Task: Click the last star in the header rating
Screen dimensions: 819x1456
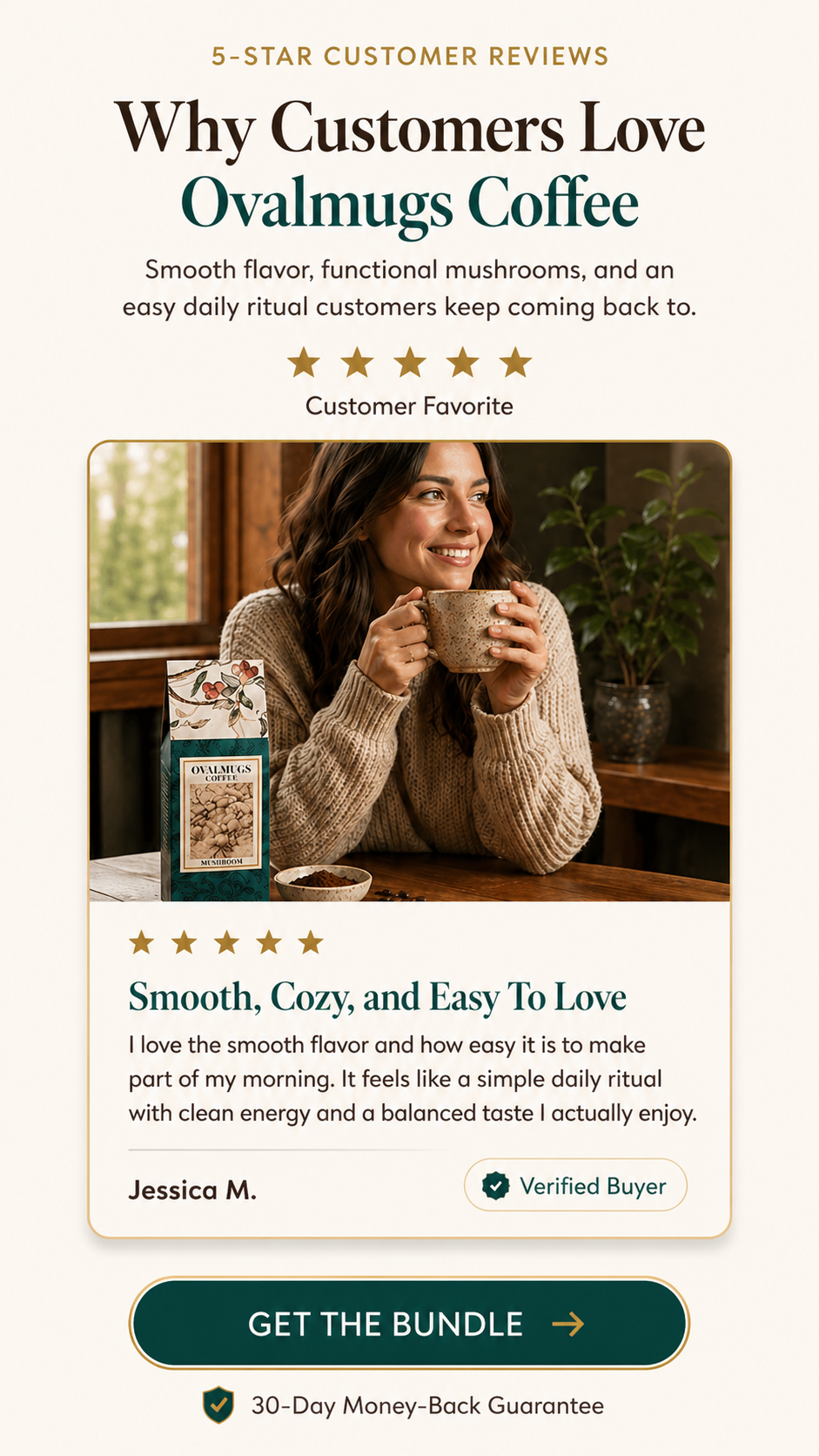Action: tap(516, 362)
